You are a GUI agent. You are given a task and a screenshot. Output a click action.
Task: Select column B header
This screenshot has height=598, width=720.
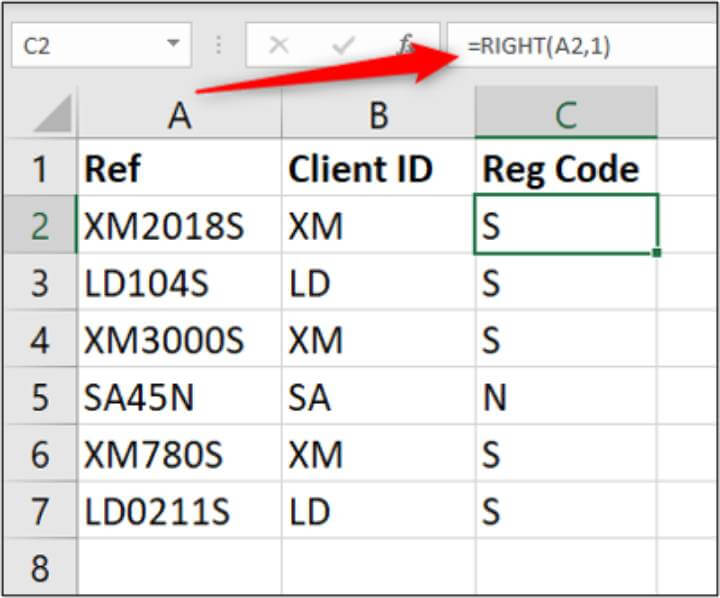pyautogui.click(x=378, y=116)
